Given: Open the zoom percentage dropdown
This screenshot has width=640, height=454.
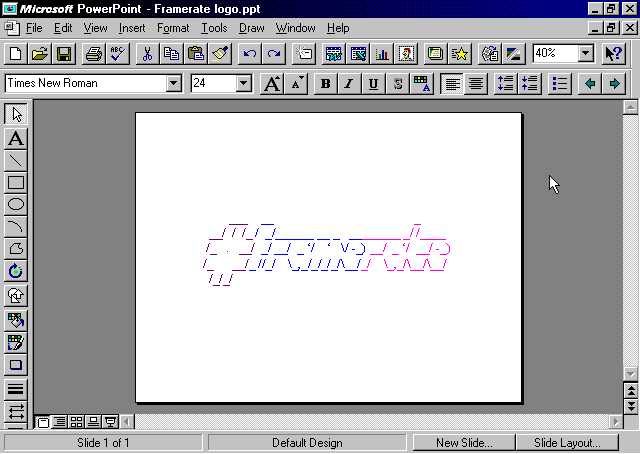Looking at the screenshot, I should click(x=585, y=53).
